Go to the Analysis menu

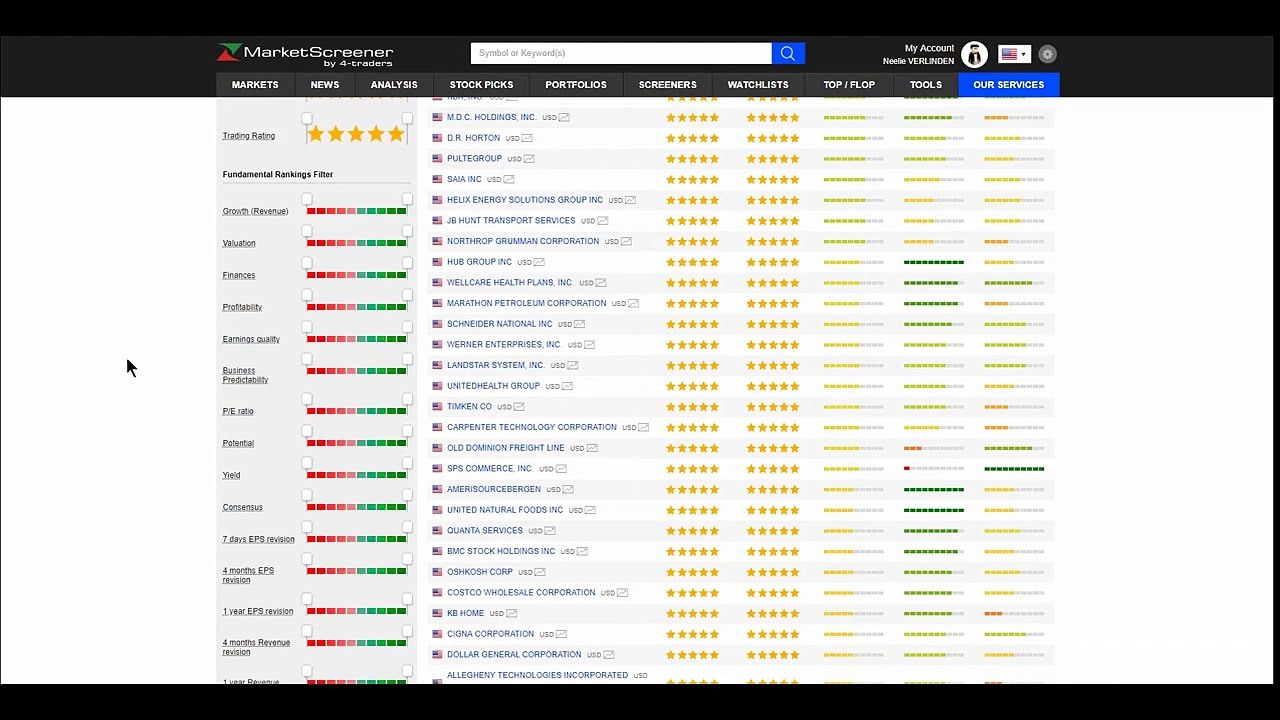(x=394, y=85)
